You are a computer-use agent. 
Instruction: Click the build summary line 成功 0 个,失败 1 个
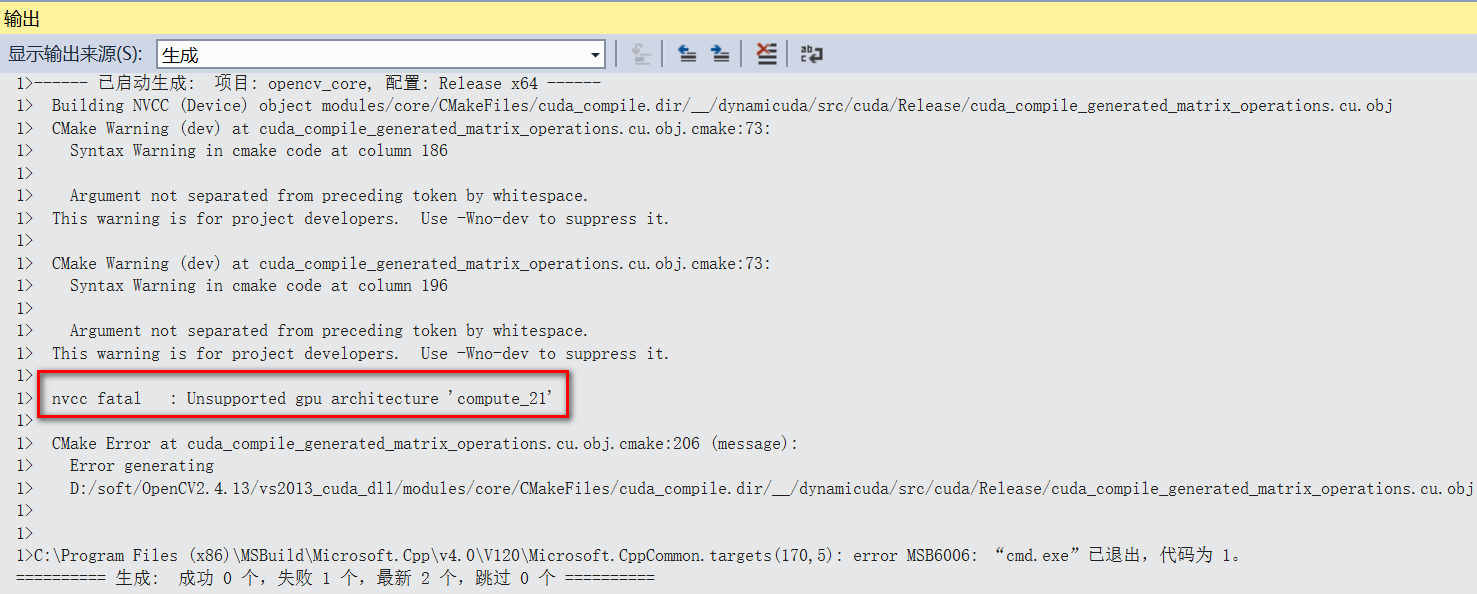(x=335, y=578)
